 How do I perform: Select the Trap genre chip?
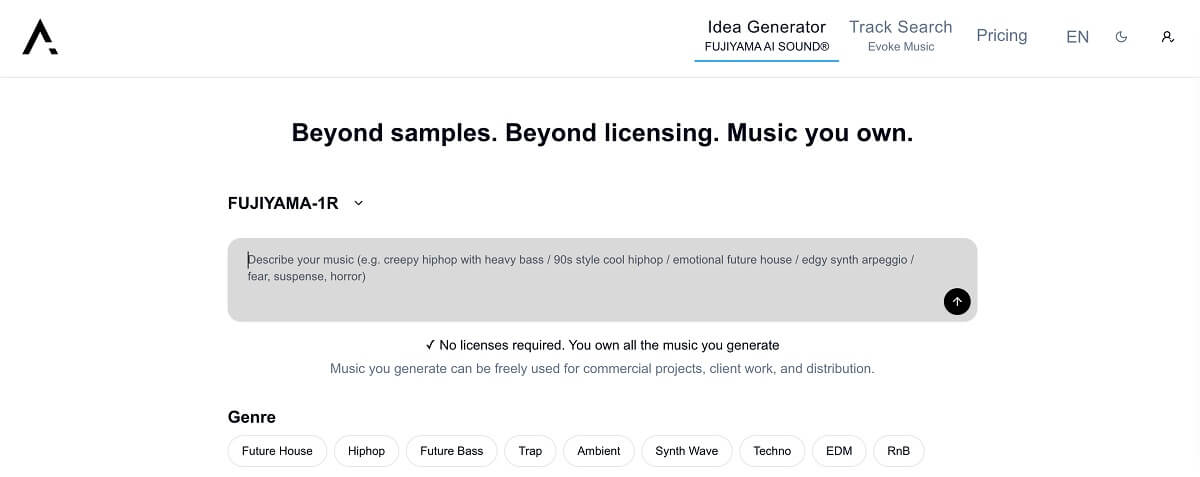click(x=530, y=451)
